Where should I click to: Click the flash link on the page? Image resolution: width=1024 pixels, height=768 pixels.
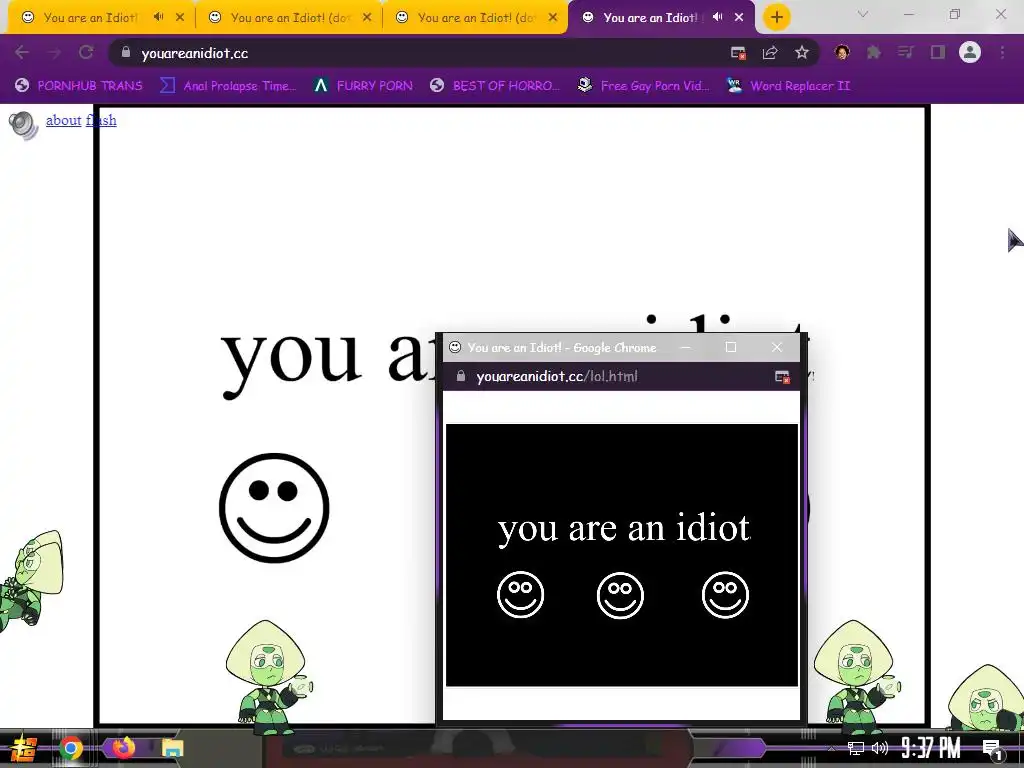[101, 120]
